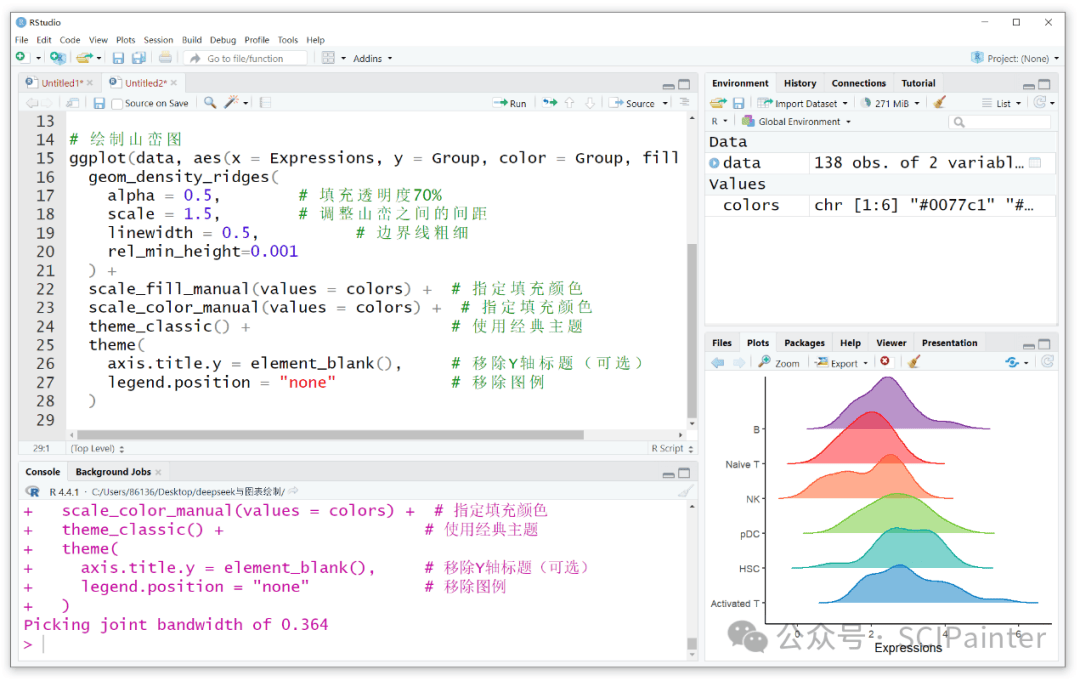Close the Background Jobs tab
This screenshot has height=681, width=1080.
[158, 472]
